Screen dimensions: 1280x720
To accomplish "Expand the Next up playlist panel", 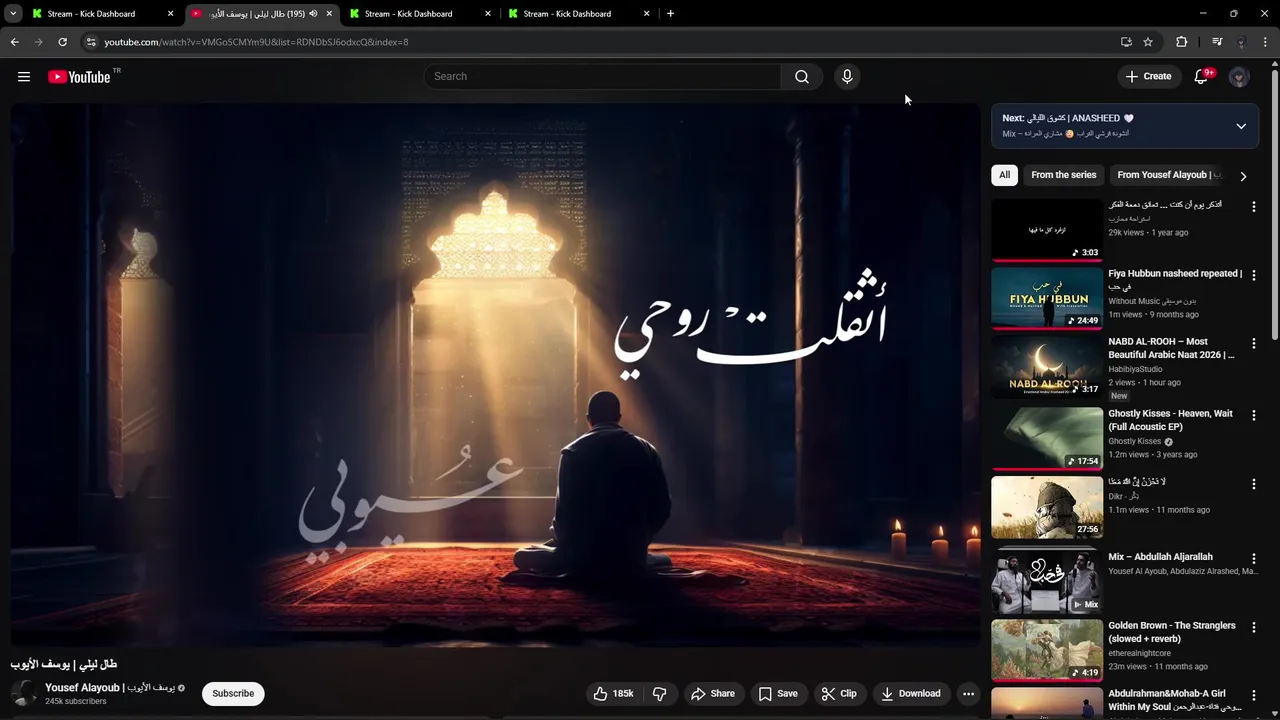I will coord(1241,126).
